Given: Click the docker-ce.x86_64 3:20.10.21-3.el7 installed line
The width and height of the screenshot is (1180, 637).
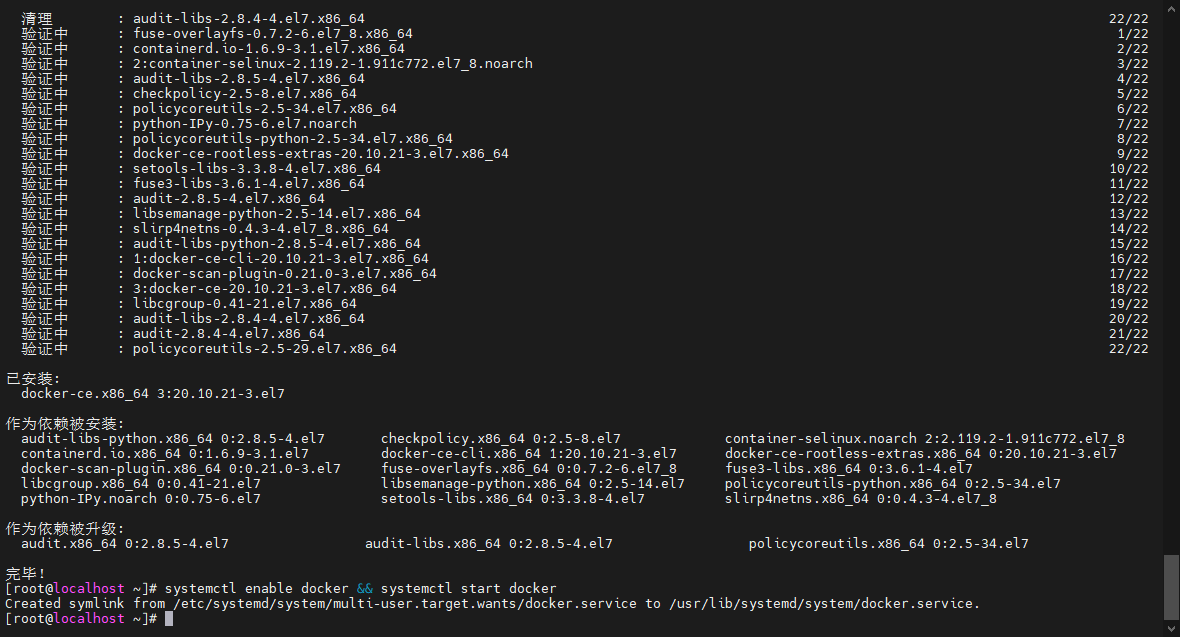Looking at the screenshot, I should (153, 394).
